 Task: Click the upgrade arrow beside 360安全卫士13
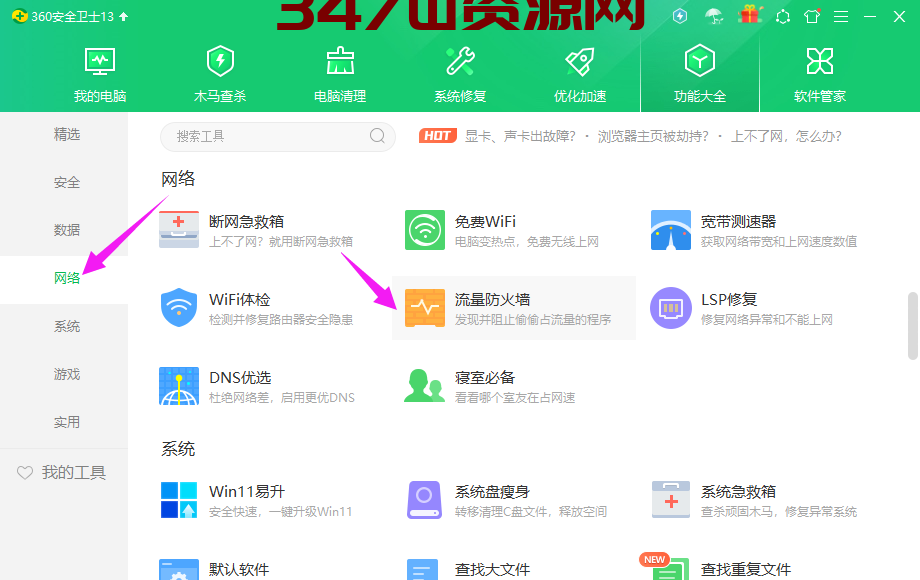pyautogui.click(x=123, y=16)
